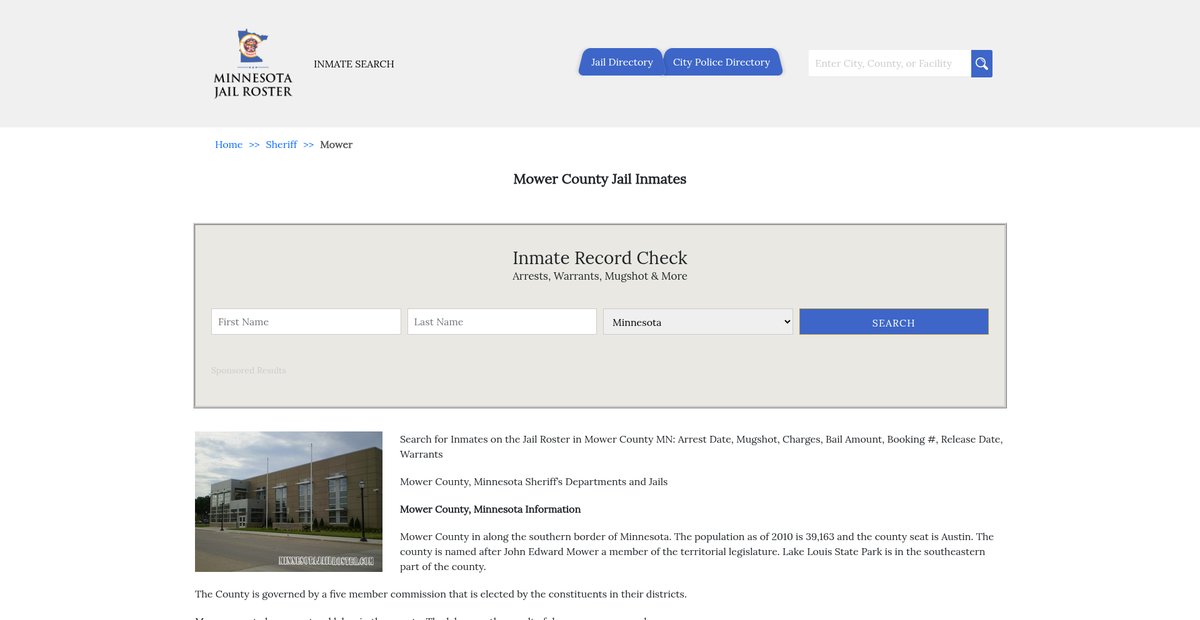This screenshot has width=1200, height=620.
Task: Click the Mower breadcrumb item
Action: point(336,145)
